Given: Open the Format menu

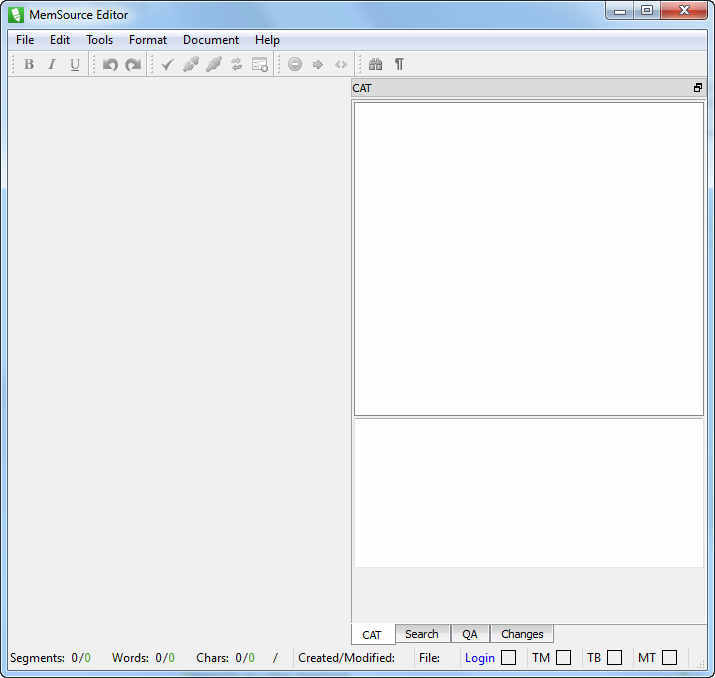Looking at the screenshot, I should 148,40.
